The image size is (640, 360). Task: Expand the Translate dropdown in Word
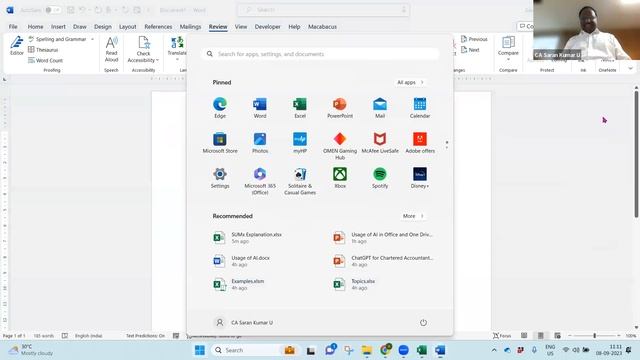pos(177,60)
